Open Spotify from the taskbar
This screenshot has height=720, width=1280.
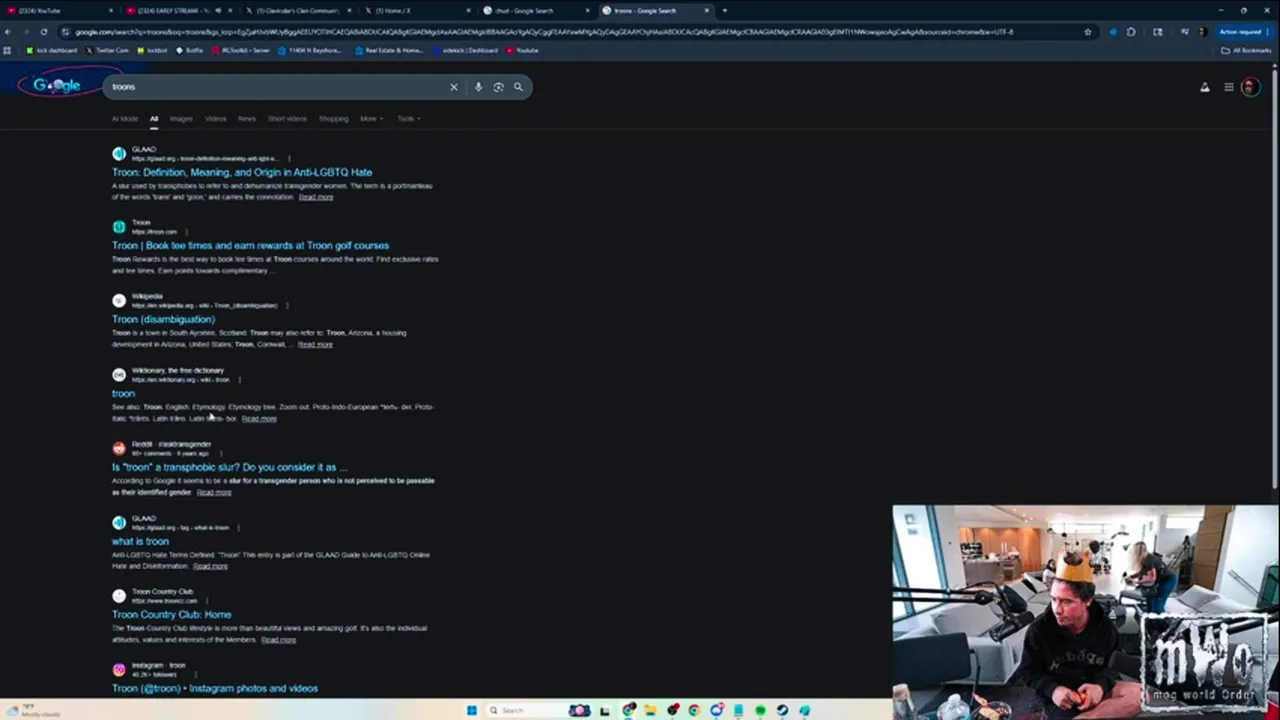[x=760, y=710]
